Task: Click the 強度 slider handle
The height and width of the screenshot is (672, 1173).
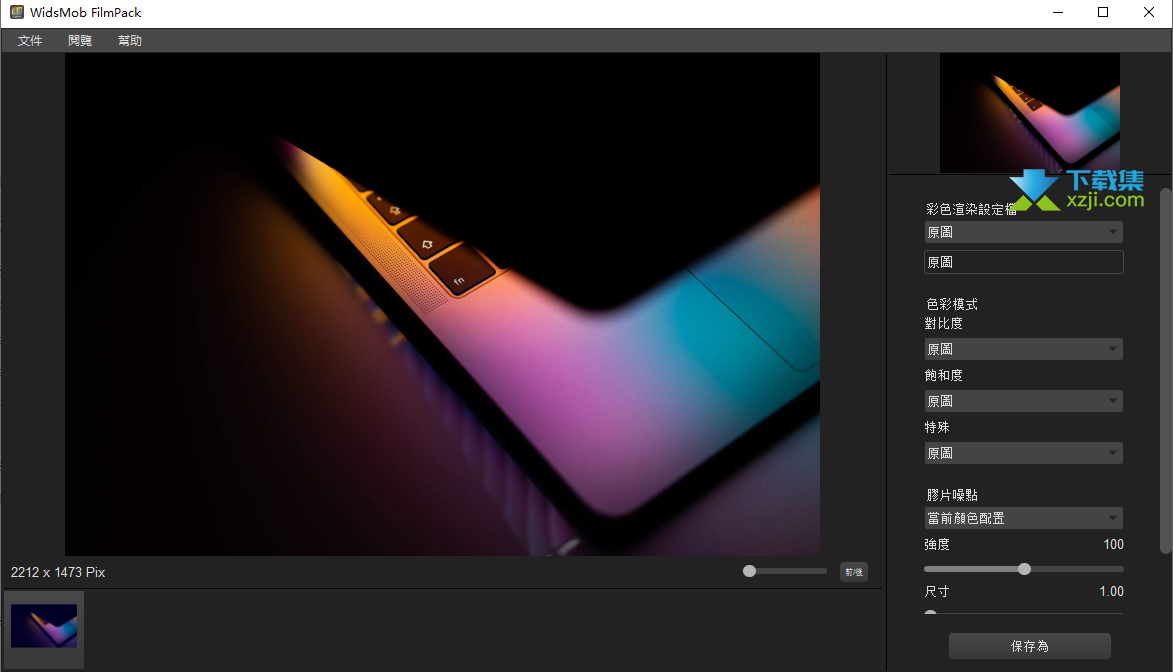Action: tap(1024, 569)
